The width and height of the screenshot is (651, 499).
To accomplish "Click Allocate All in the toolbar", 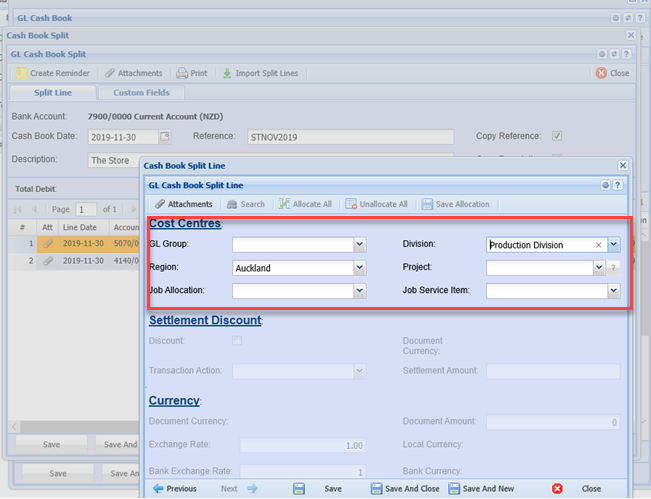I will 305,204.
